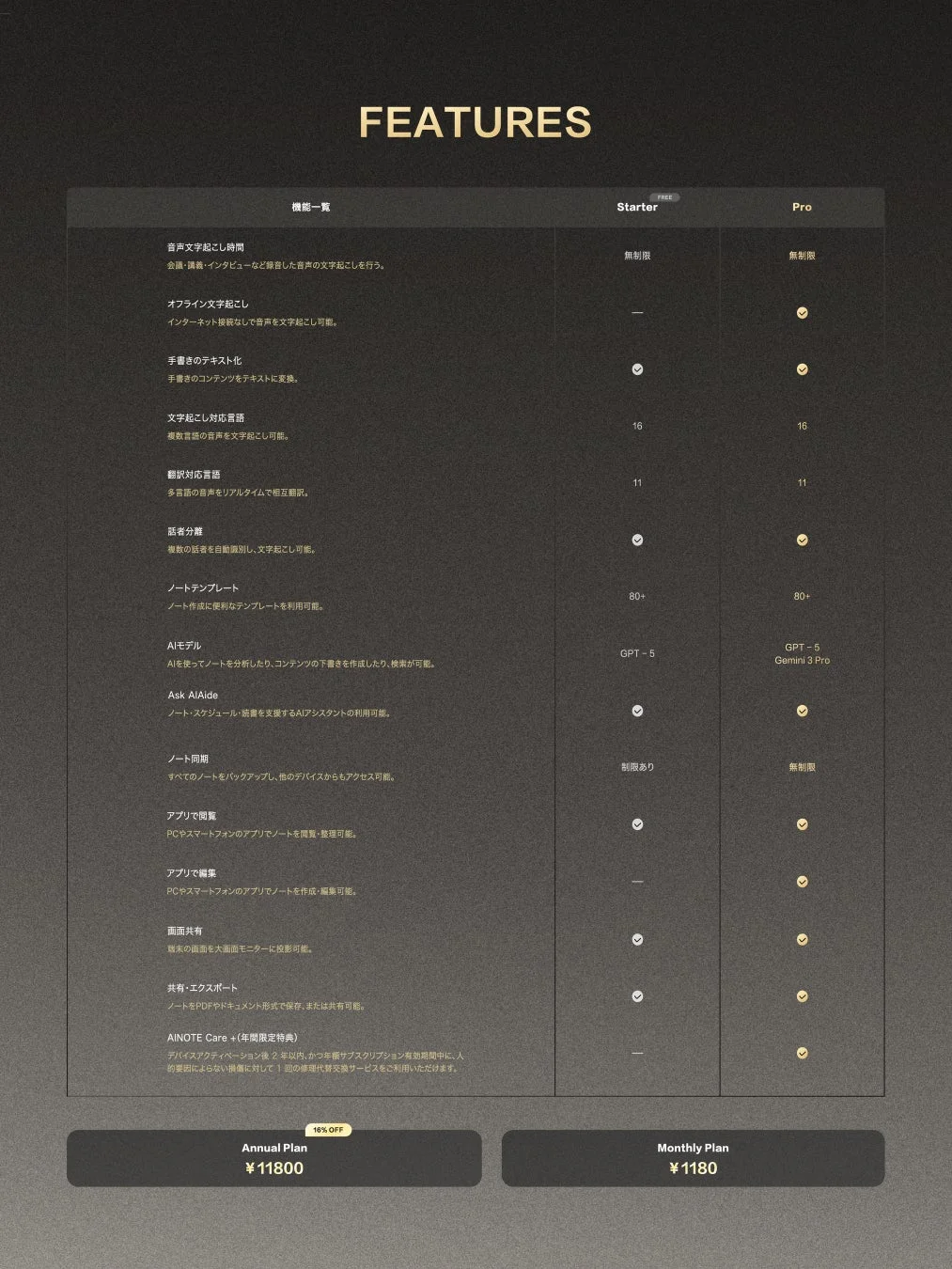
Task: Click the Starter checkmark for Ask AIAide
Action: tap(637, 711)
